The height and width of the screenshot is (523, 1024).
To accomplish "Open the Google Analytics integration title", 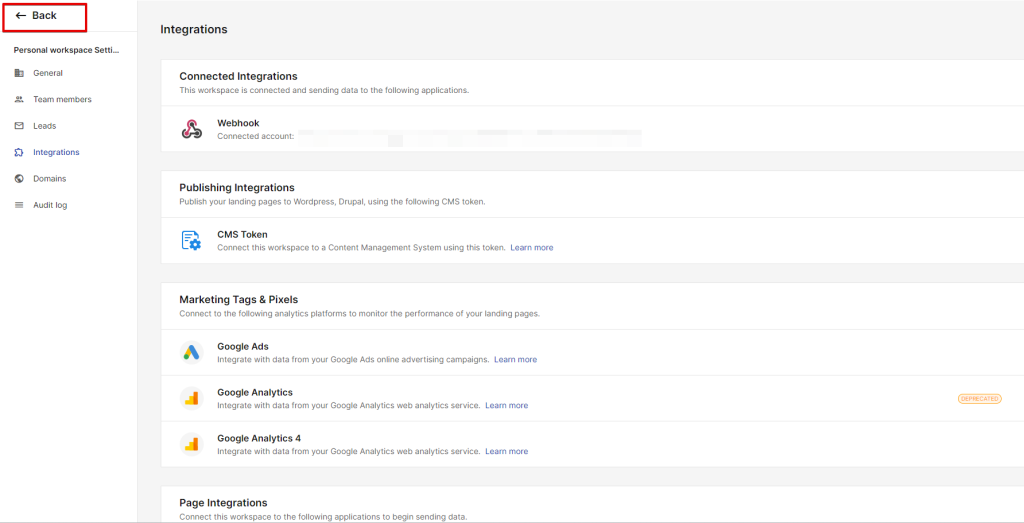I will coord(254,392).
